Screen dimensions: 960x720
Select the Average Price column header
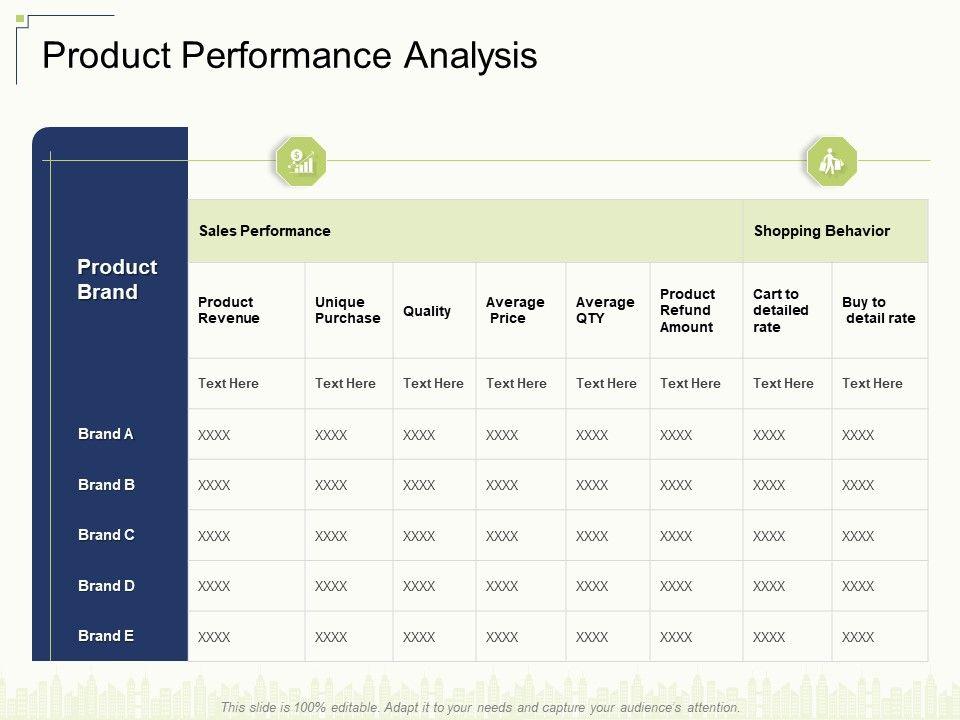coord(515,310)
